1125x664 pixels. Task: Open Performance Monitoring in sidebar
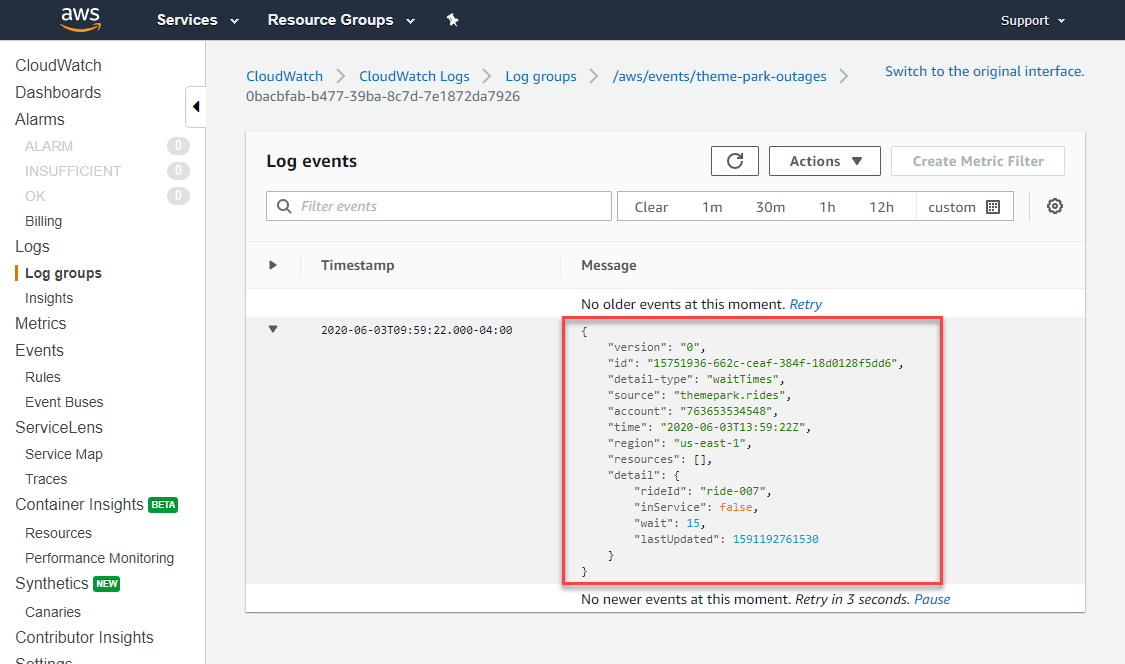point(99,558)
